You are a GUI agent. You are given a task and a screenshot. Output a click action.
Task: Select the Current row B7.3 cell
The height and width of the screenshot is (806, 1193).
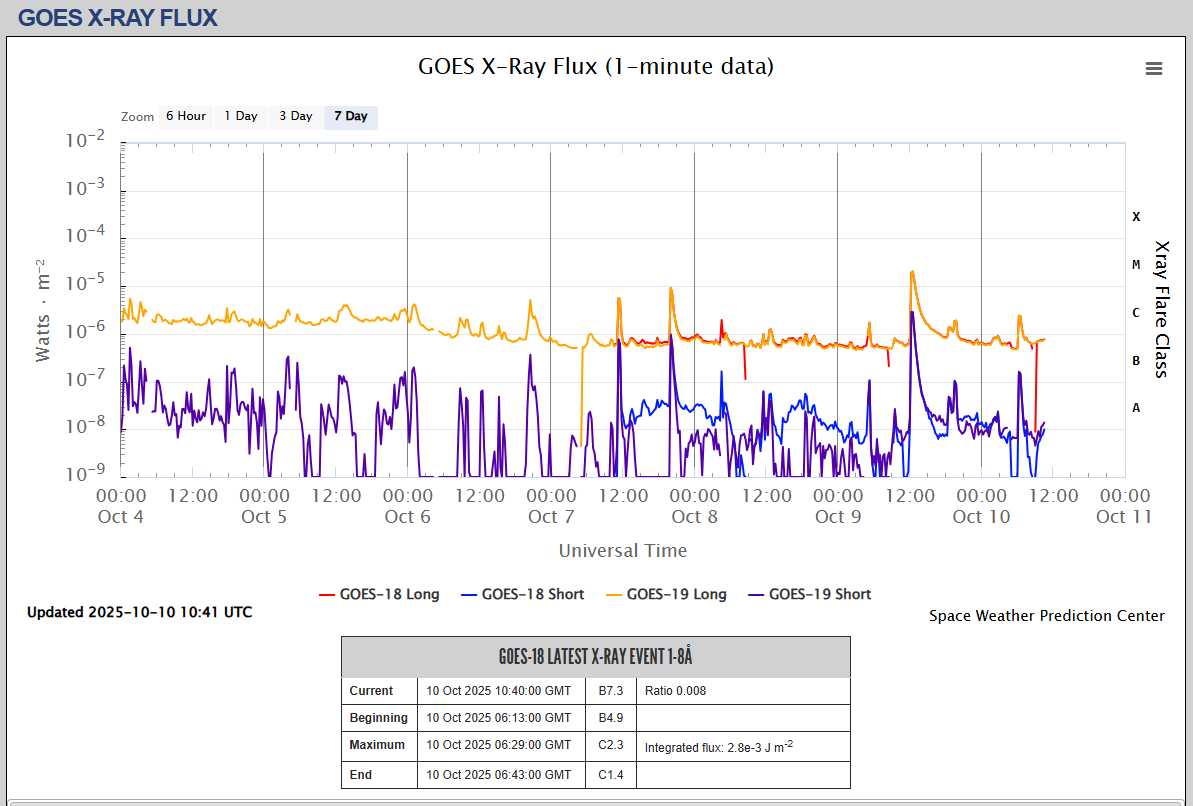[611, 691]
